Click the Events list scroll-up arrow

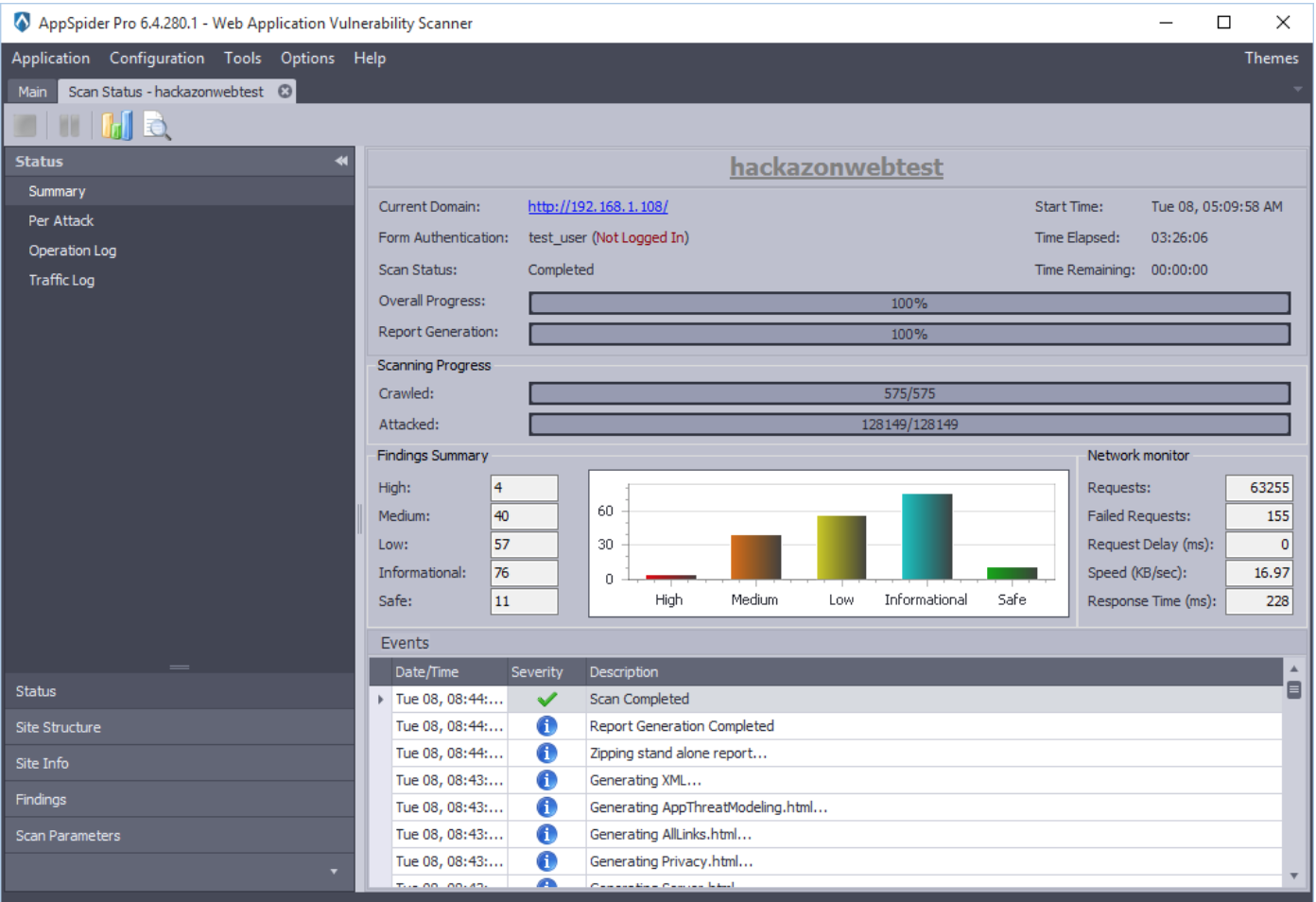(x=1294, y=668)
